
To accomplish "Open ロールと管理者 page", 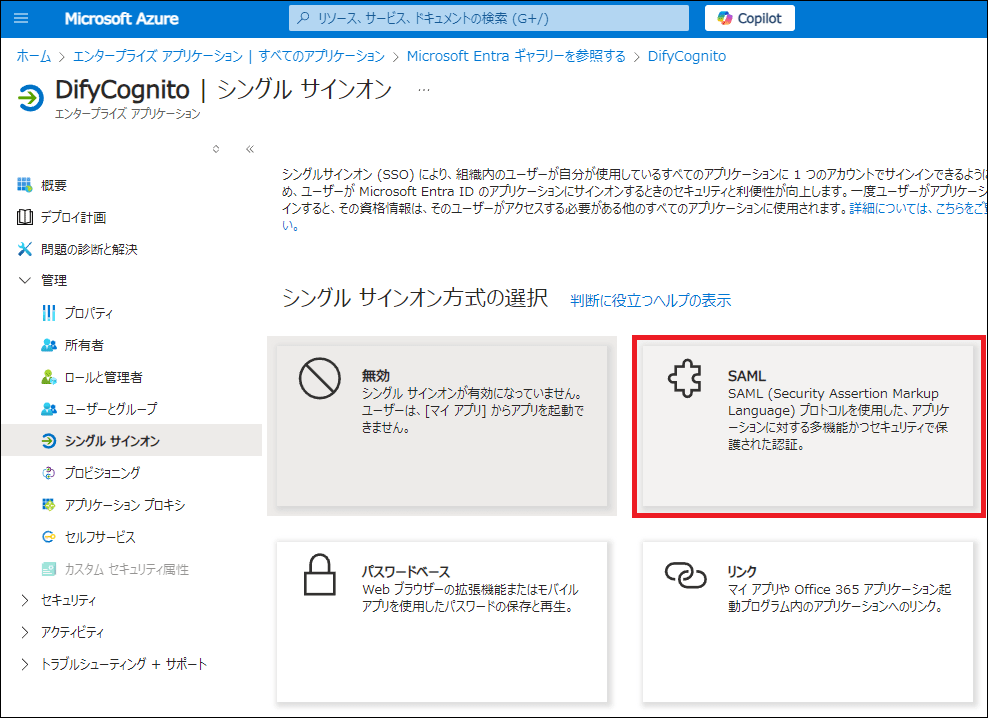I will pos(103,377).
